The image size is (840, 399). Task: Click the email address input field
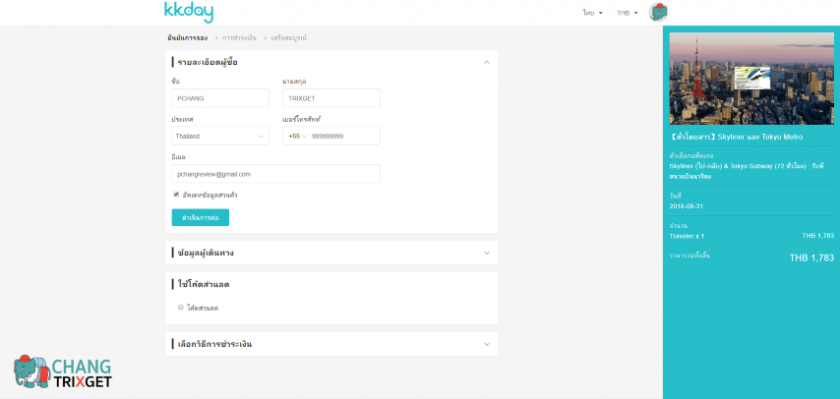pos(276,174)
